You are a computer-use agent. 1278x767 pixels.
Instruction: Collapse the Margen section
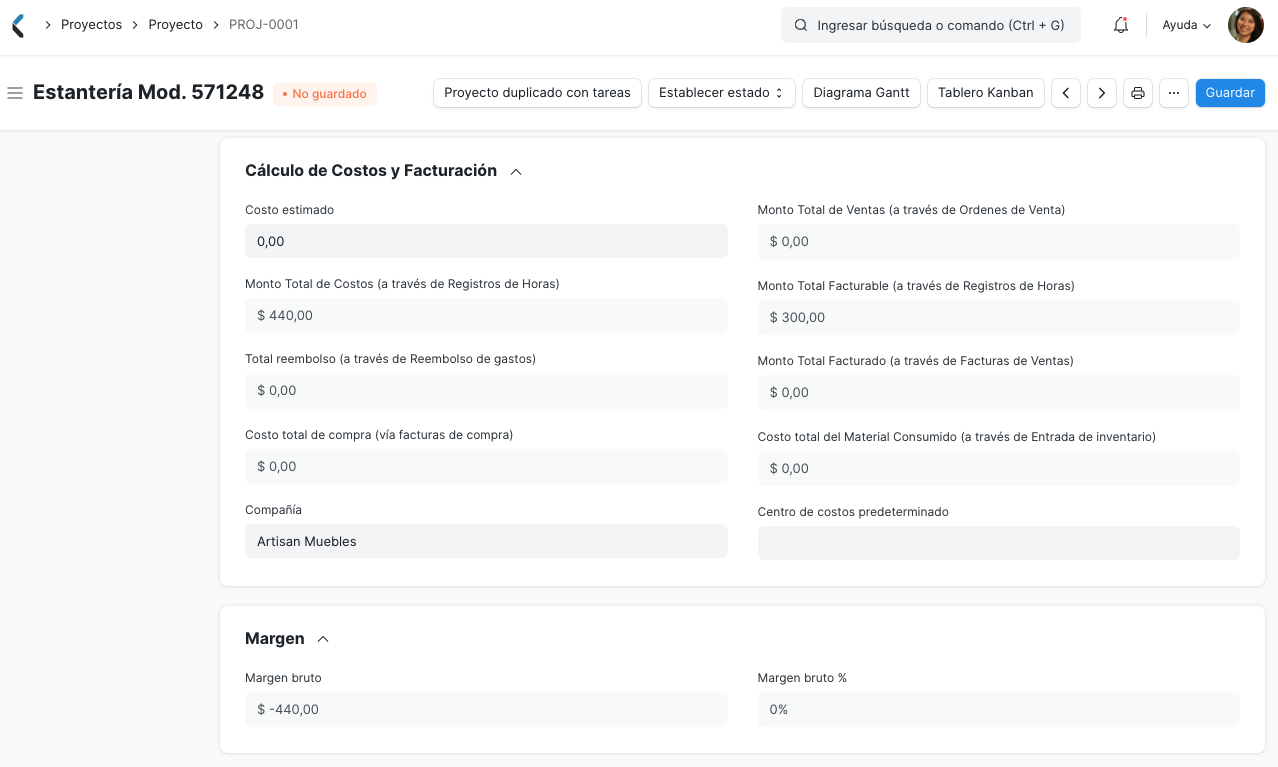pyautogui.click(x=323, y=639)
